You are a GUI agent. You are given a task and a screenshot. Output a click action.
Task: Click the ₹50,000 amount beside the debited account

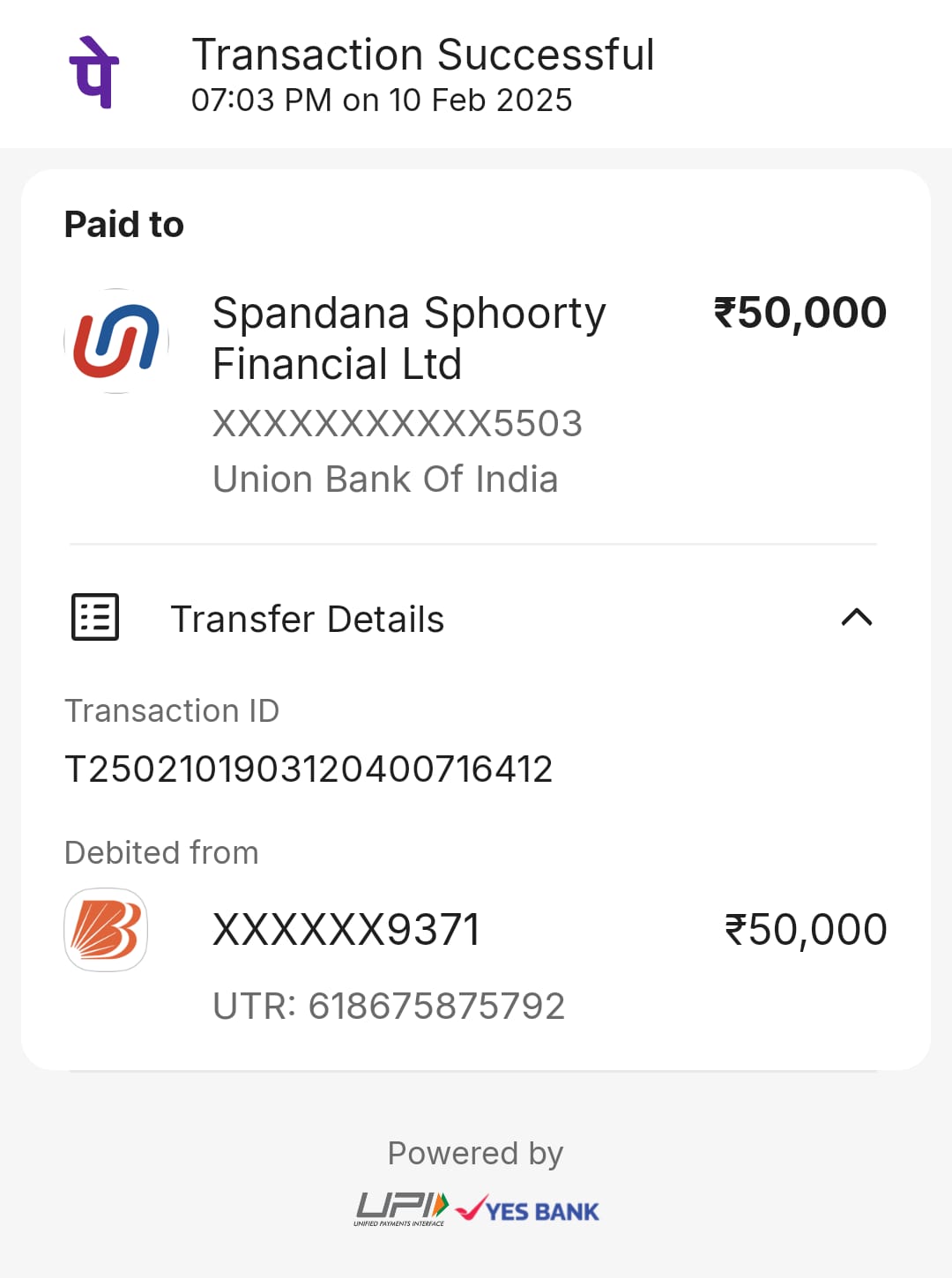tap(805, 930)
